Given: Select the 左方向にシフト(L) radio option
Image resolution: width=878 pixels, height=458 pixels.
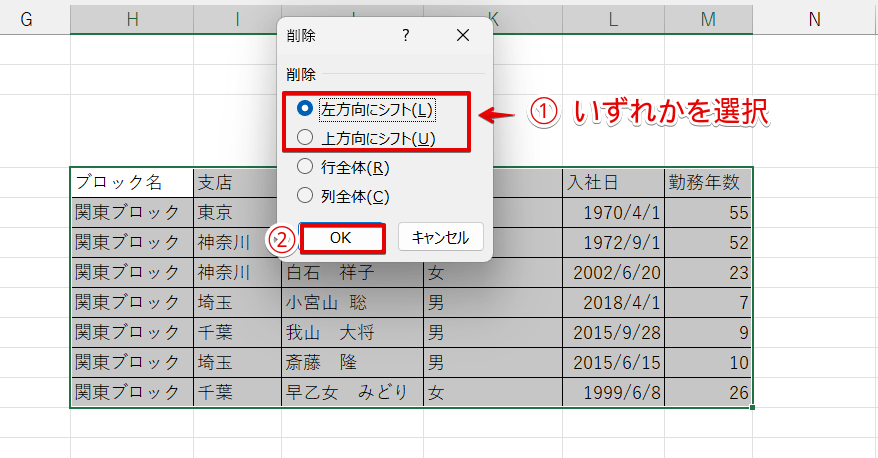Looking at the screenshot, I should click(366, 109).
